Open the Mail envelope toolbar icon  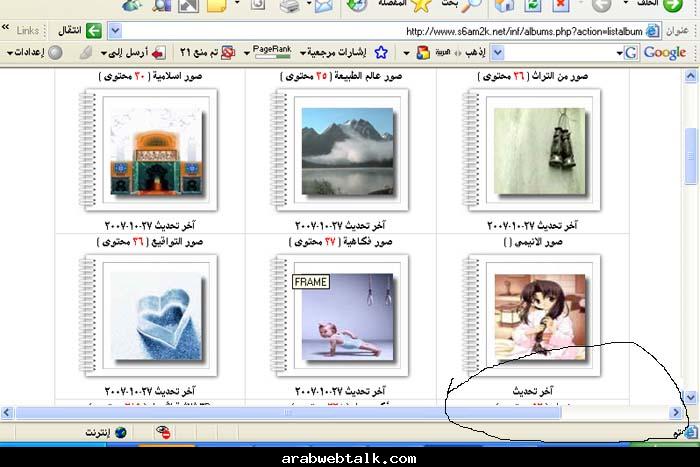[323, 5]
